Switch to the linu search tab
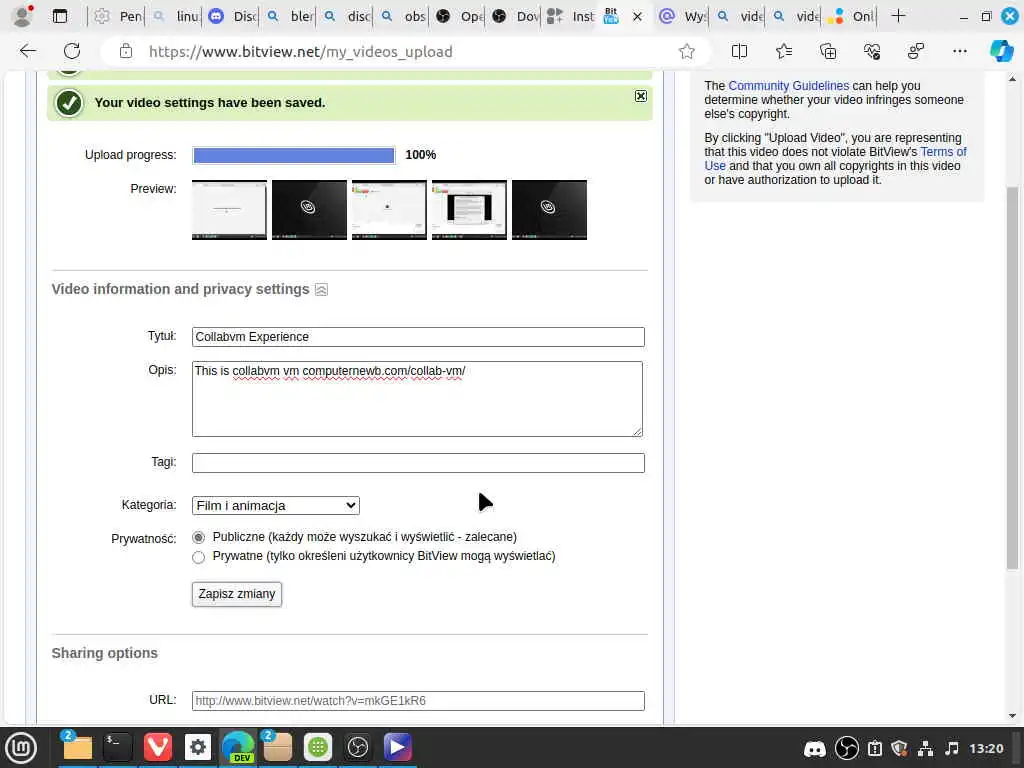This screenshot has height=768, width=1024. point(175,16)
